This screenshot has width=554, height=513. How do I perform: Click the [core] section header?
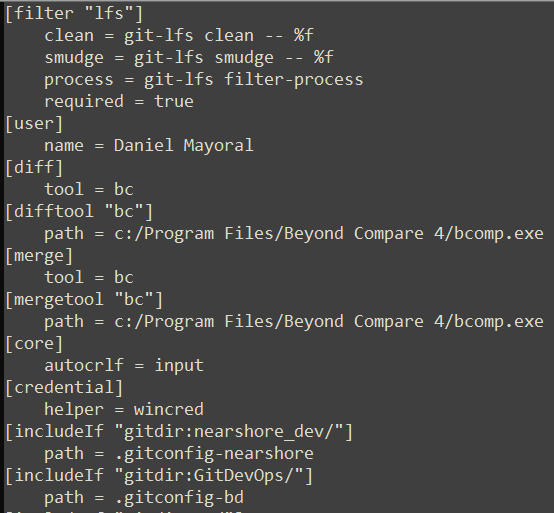34,343
